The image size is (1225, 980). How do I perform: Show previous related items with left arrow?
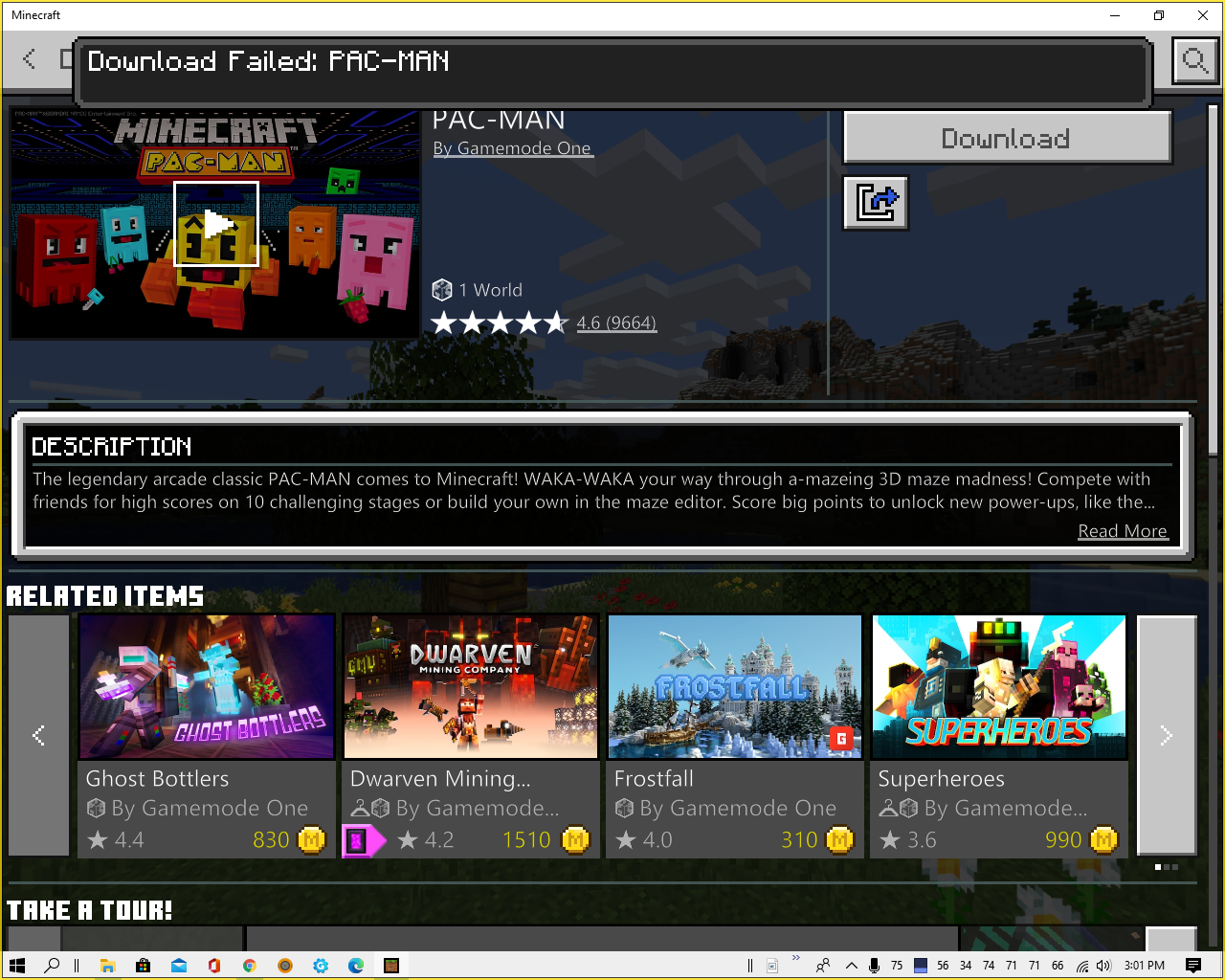click(x=39, y=735)
